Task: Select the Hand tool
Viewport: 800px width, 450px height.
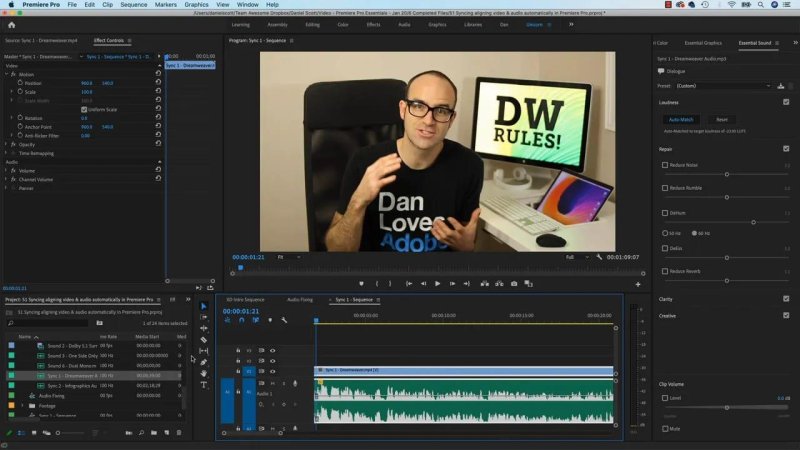Action: 204,373
